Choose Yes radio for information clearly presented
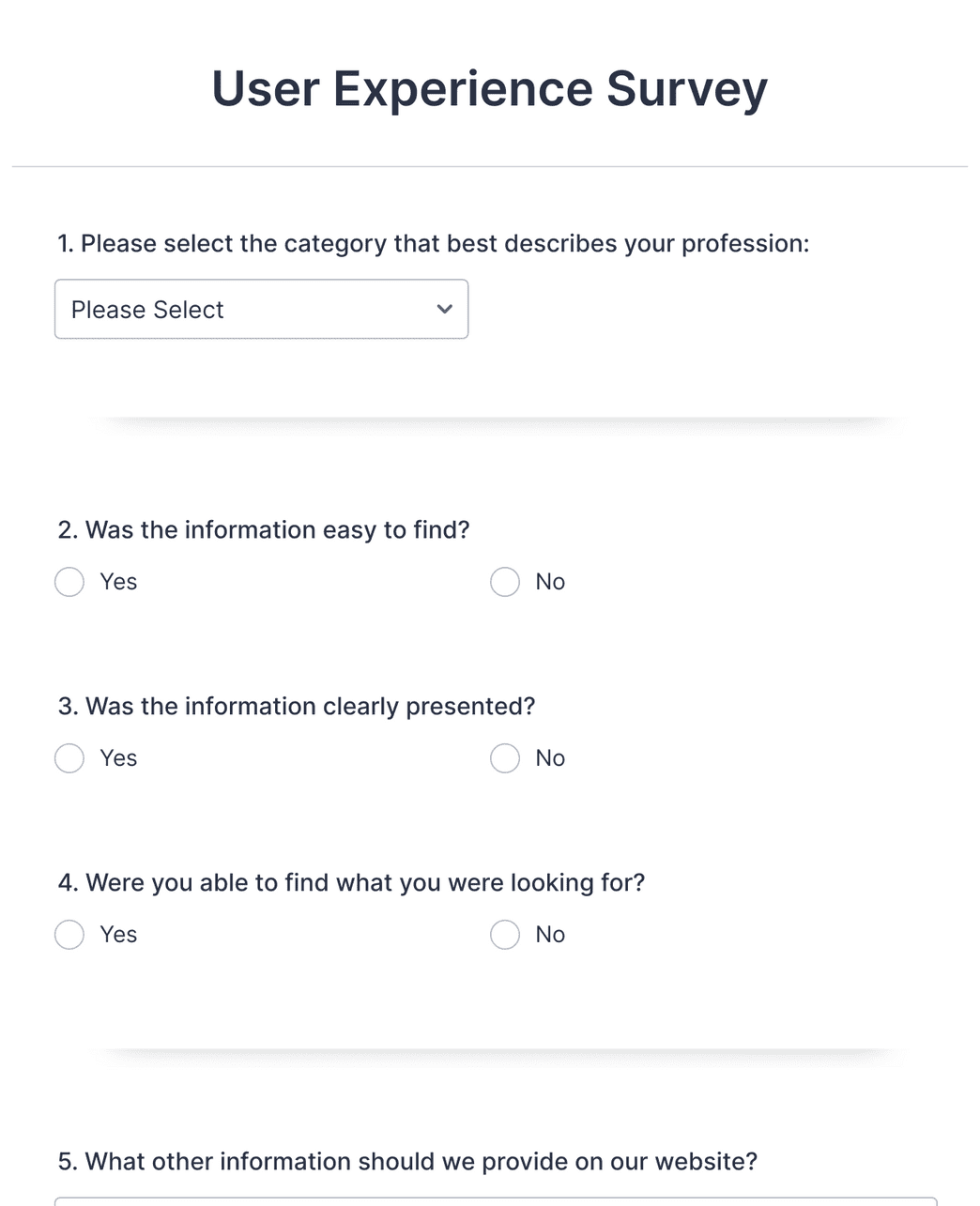Viewport: 980px width, 1206px height. 69,758
